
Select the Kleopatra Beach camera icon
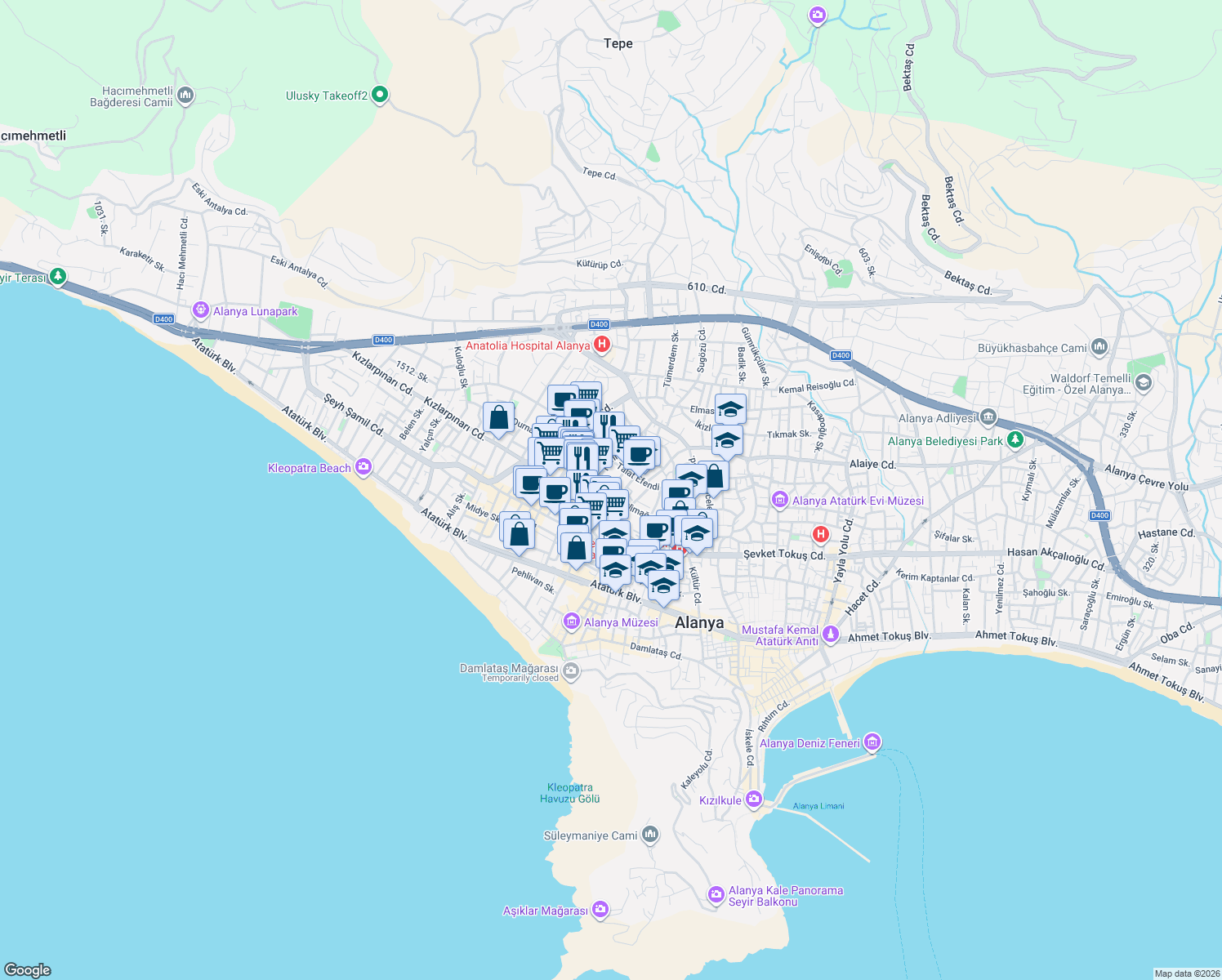[363, 467]
